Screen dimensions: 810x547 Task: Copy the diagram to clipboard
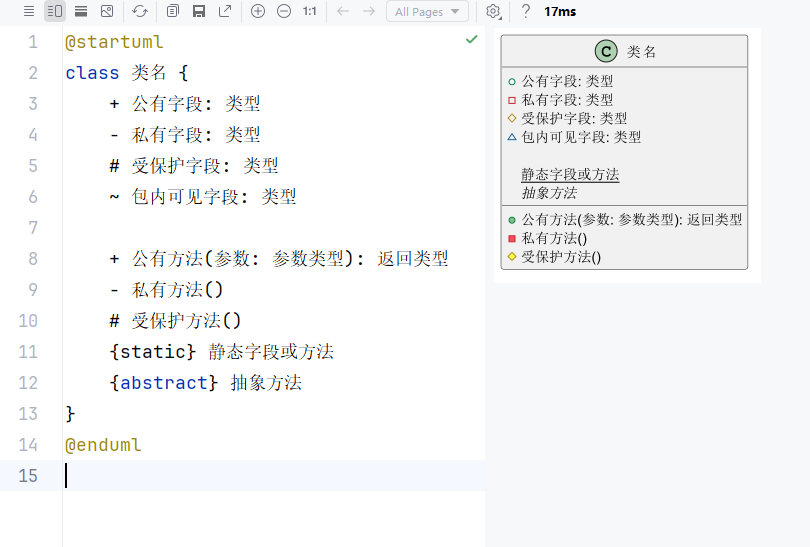click(x=173, y=11)
